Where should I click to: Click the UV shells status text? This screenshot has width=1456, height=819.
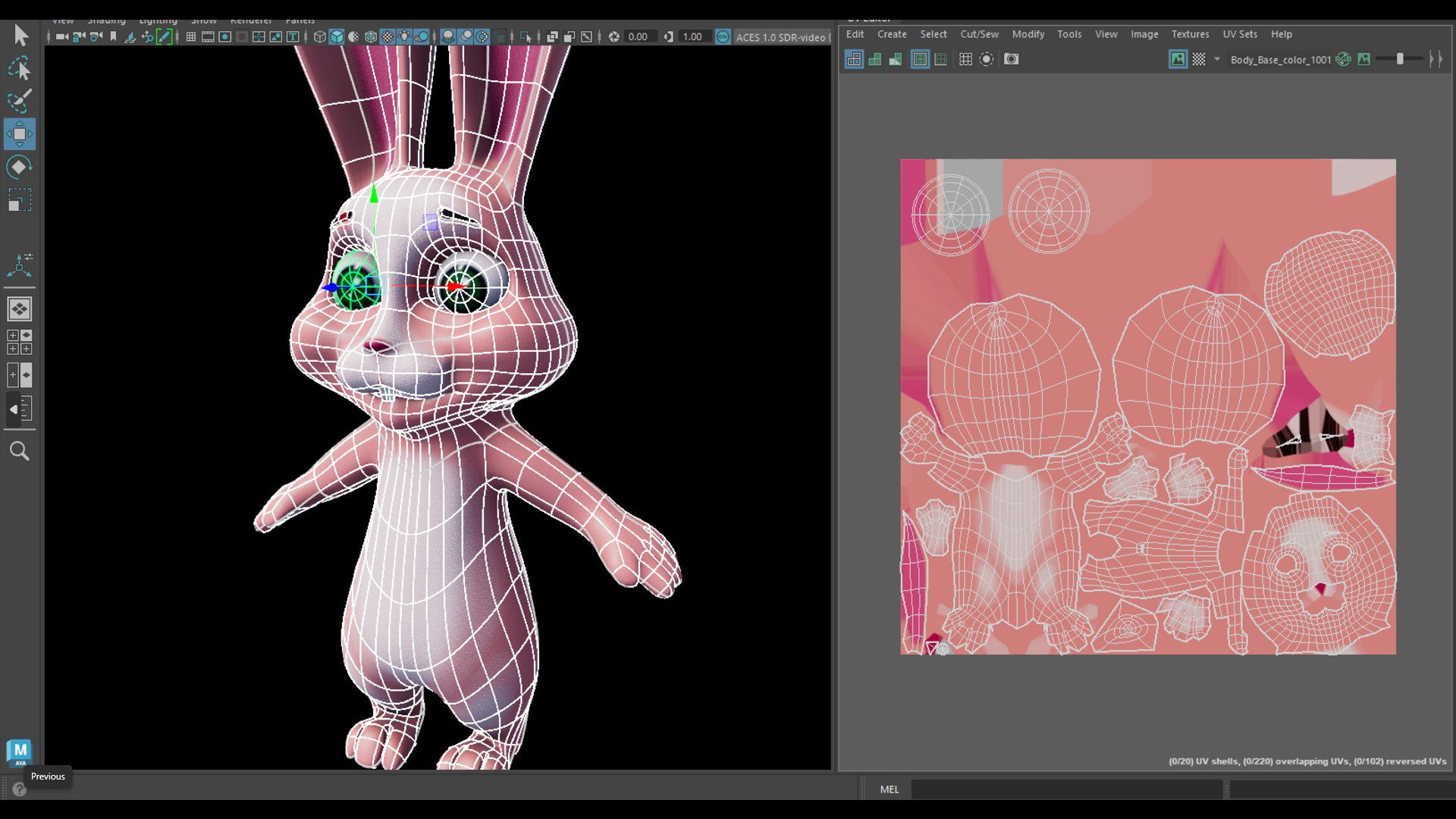tap(1307, 761)
